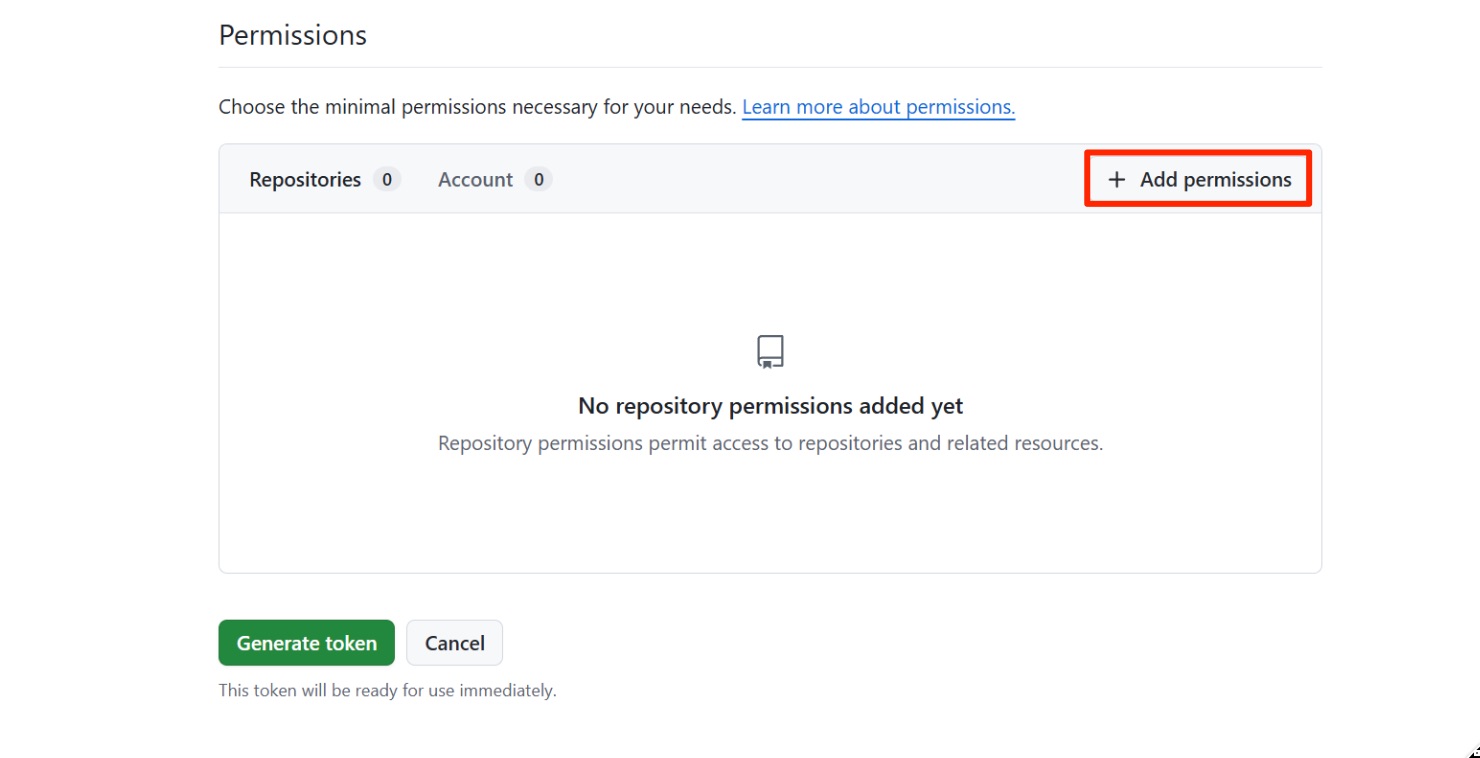Screen dimensions: 1480x758
Task: Switch to the Account tab
Action: (x=475, y=180)
